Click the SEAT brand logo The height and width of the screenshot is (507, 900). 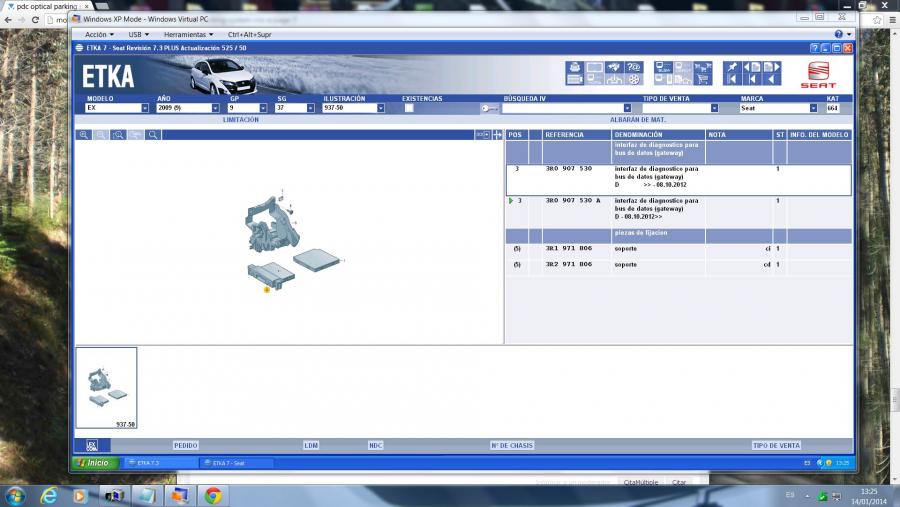click(x=818, y=75)
